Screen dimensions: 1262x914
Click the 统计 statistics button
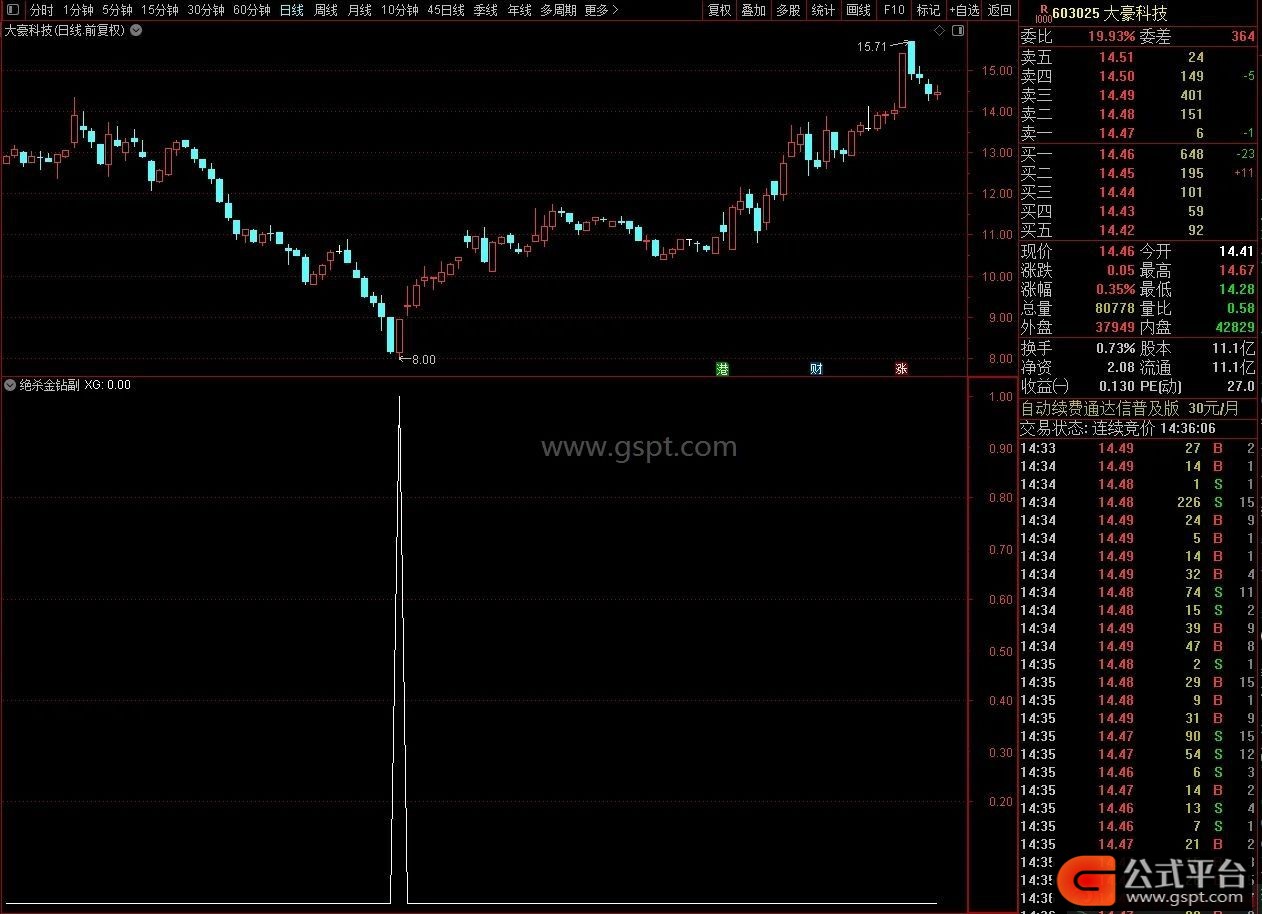tap(823, 10)
